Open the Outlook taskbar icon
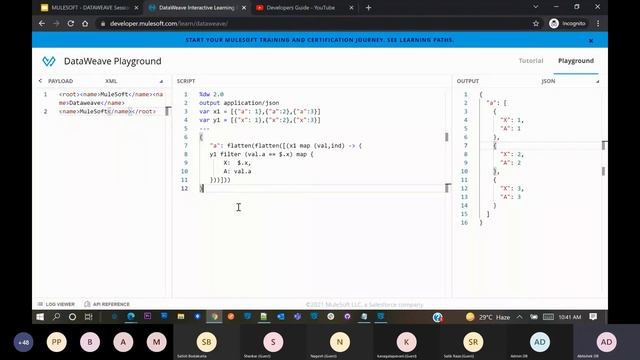 click(281, 316)
